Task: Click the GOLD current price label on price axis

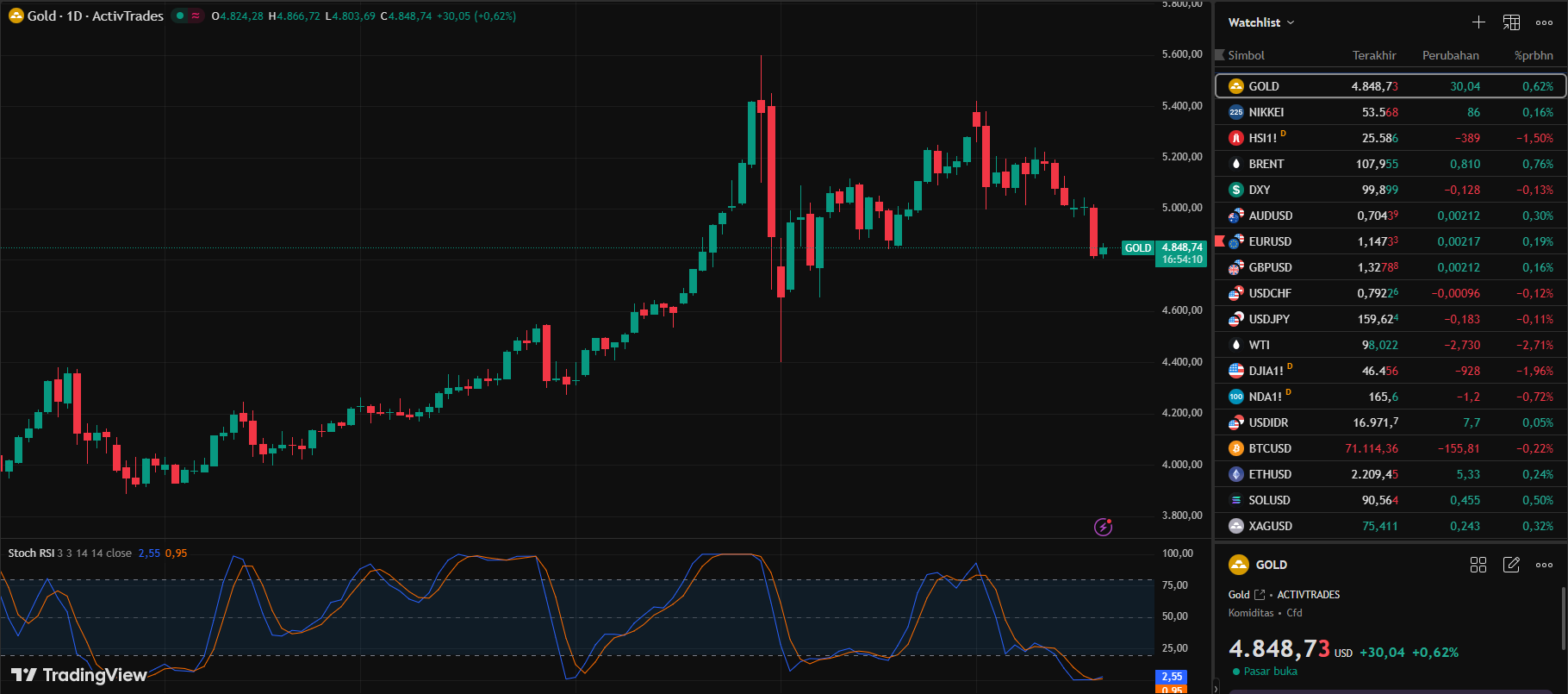Action: [x=1181, y=253]
